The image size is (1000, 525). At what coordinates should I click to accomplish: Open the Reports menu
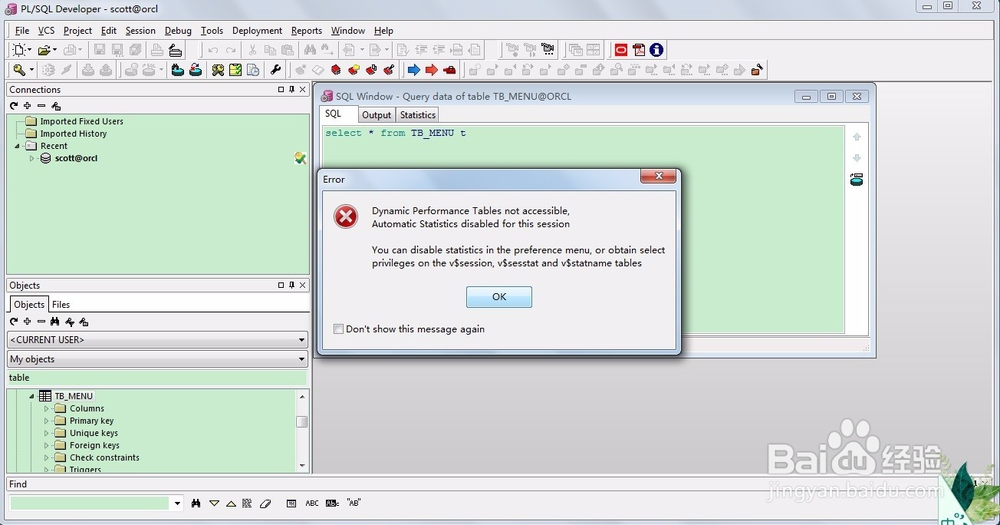[x=307, y=31]
